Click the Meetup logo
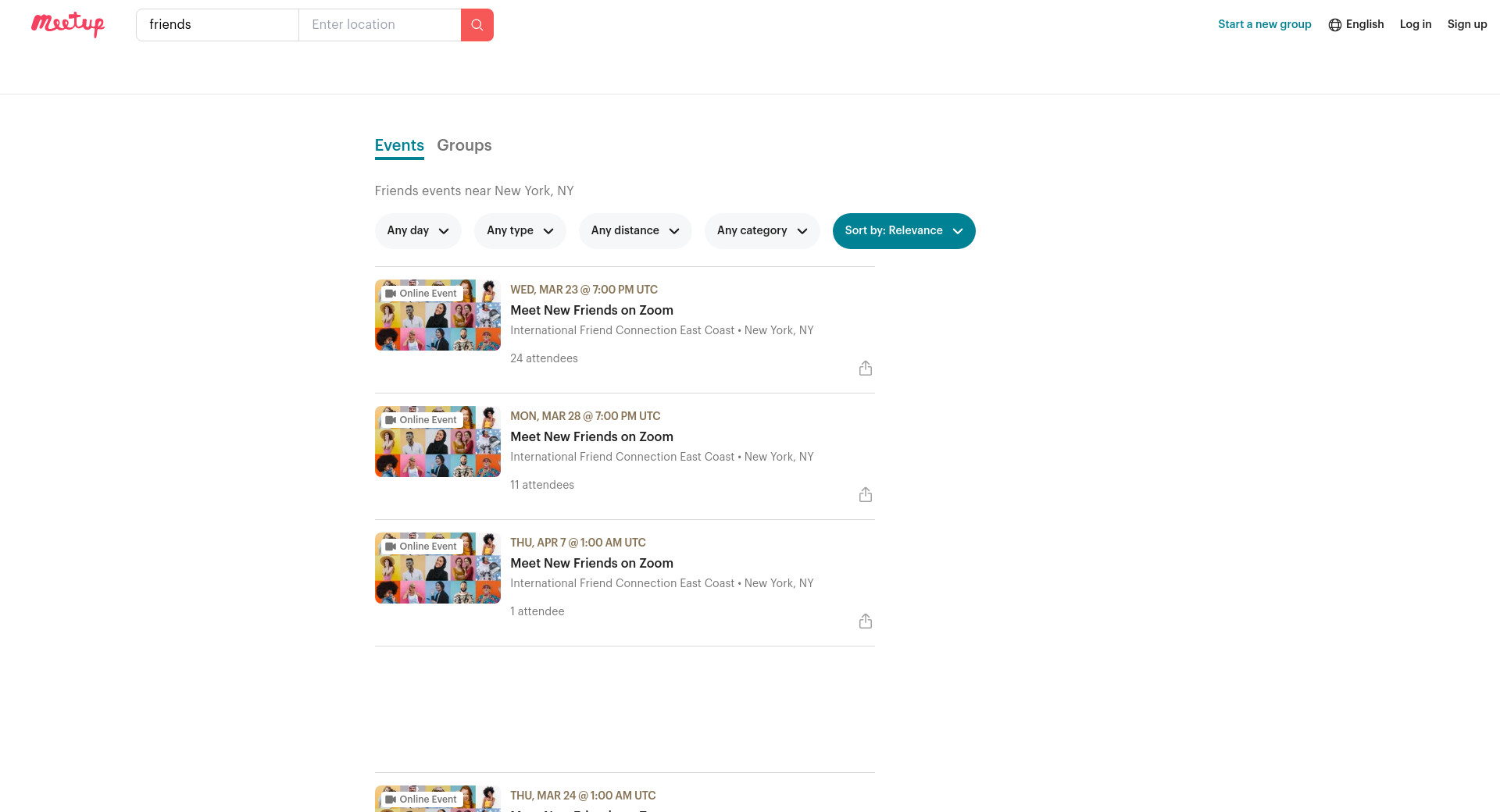1500x812 pixels. coord(68,24)
